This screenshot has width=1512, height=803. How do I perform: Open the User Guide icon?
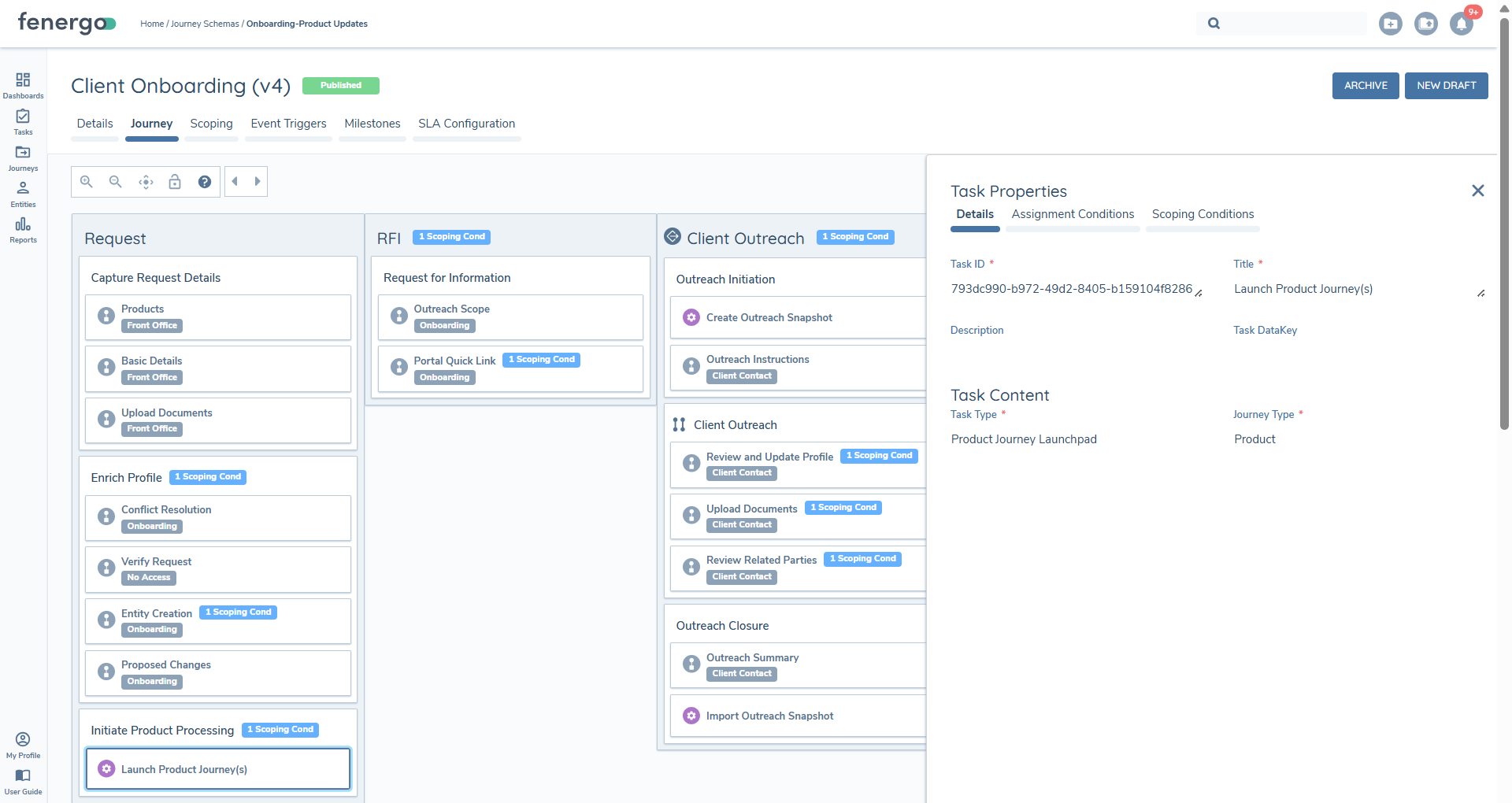coord(23,781)
